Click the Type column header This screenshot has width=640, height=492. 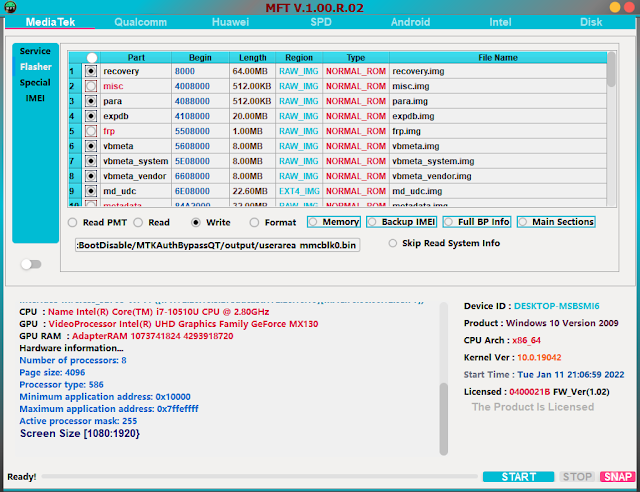coord(356,58)
